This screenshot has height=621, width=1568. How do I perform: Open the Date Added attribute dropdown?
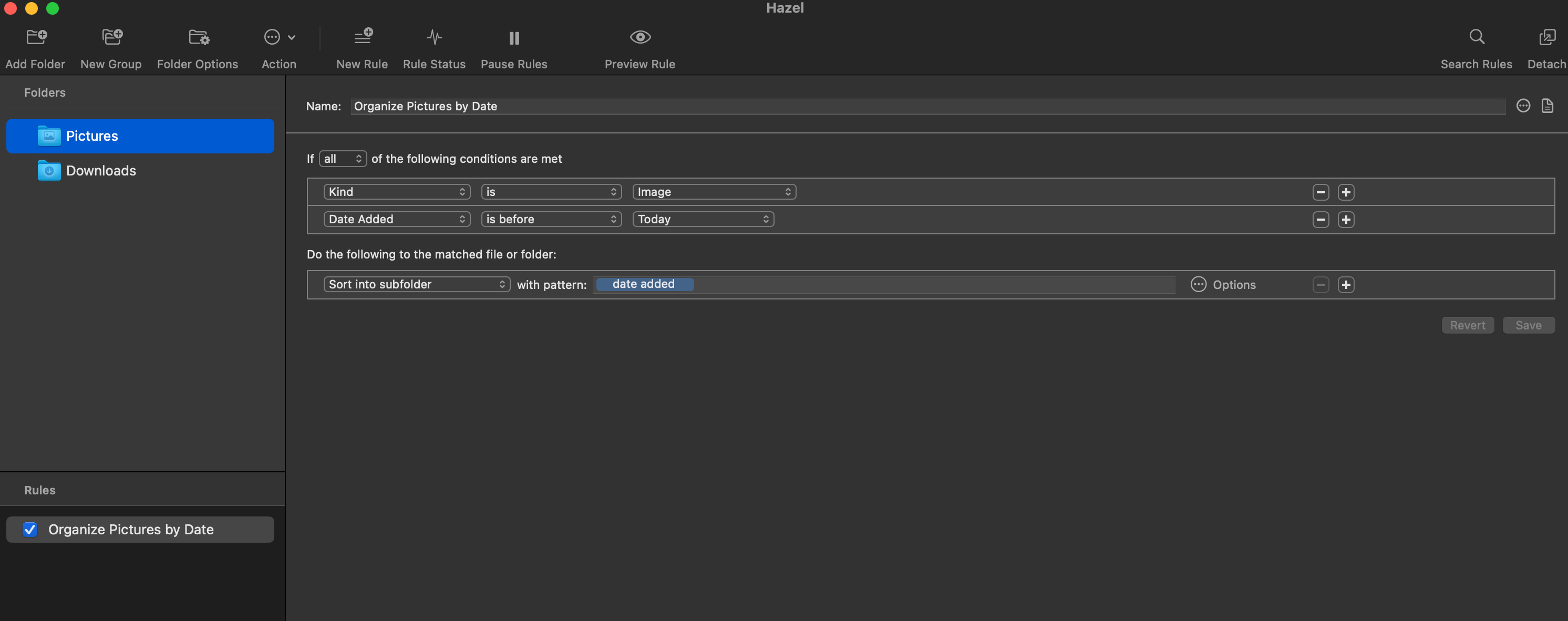click(x=397, y=219)
